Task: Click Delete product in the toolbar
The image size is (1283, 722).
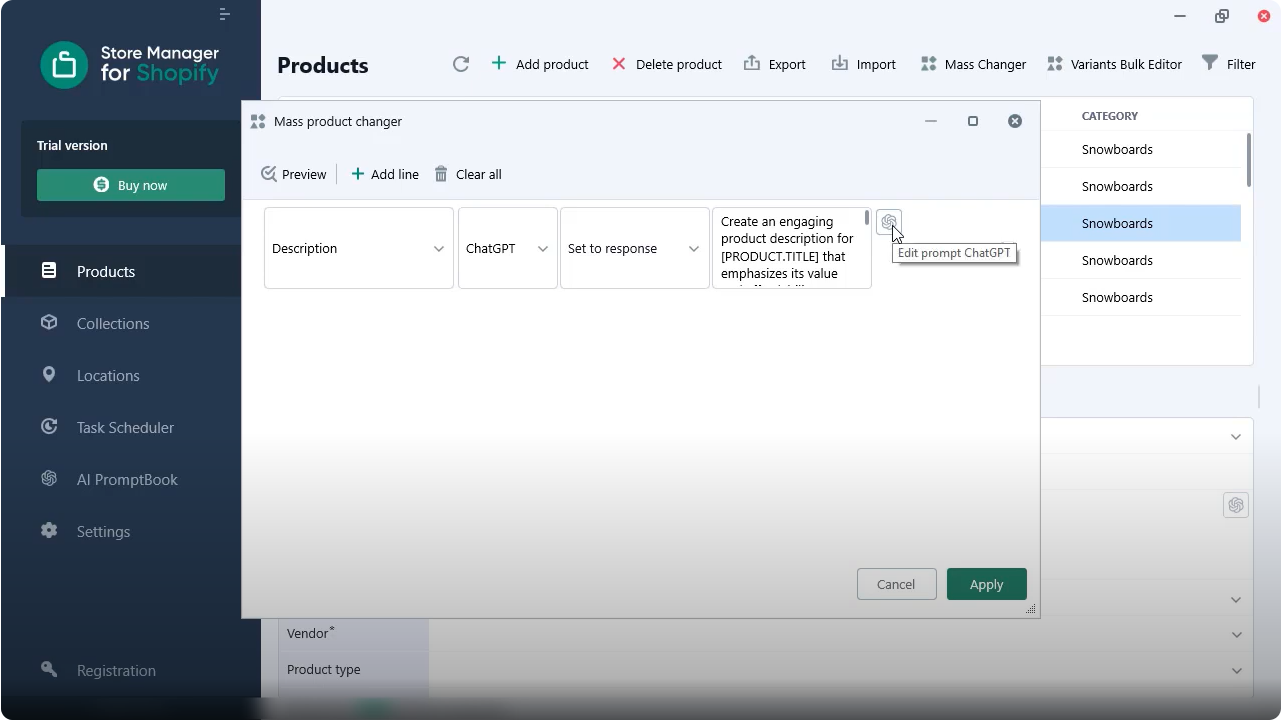Action: pos(667,64)
